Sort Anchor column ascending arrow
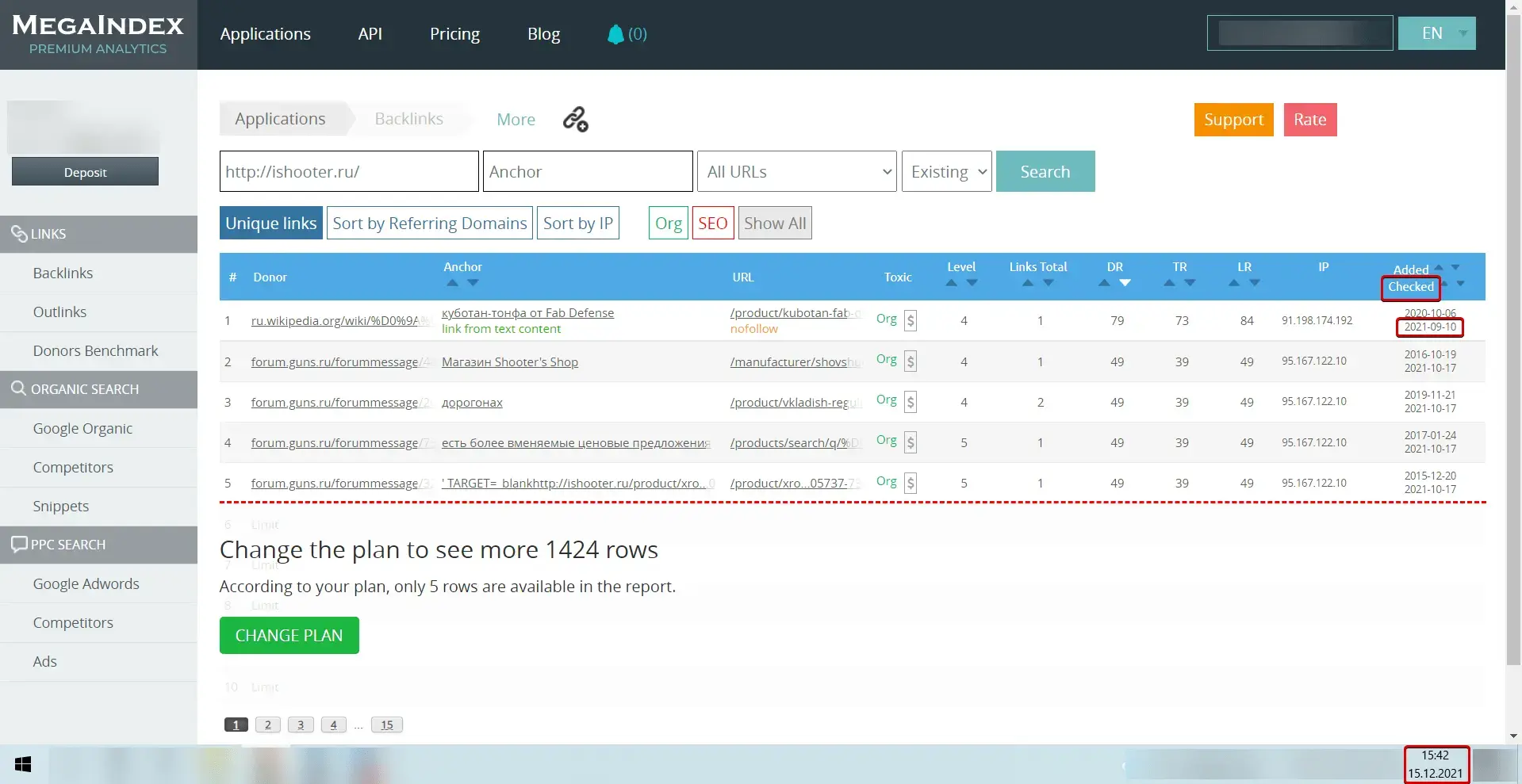 point(452,283)
